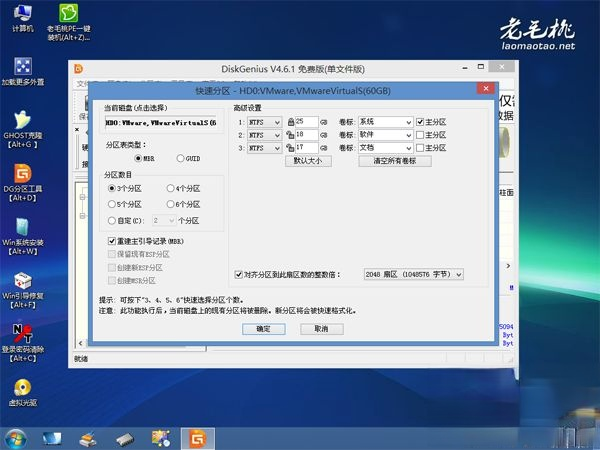
Task: Launch DG分区工具 desktop icon
Action: click(23, 183)
